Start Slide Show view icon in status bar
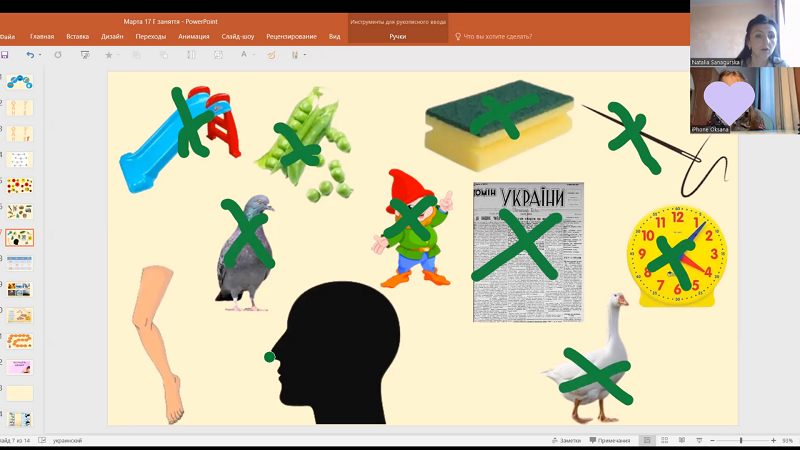Image resolution: width=800 pixels, height=450 pixels. [x=699, y=440]
